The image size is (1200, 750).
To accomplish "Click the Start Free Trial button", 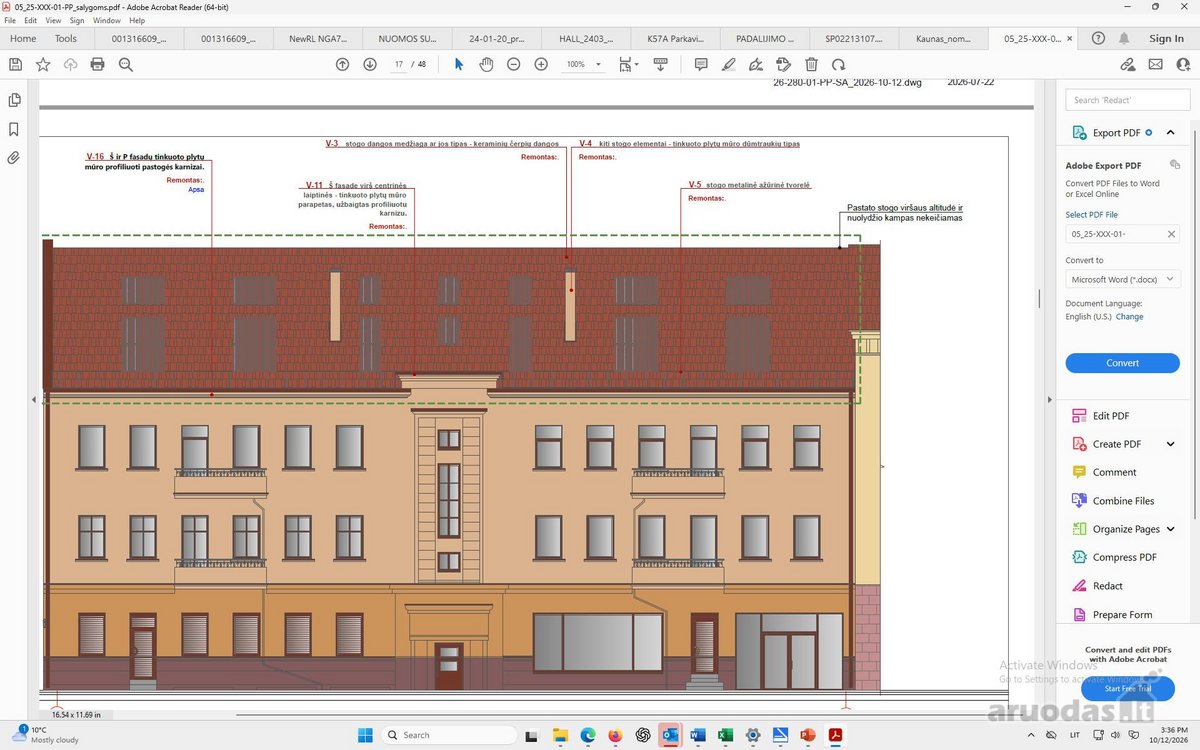I will pos(1127,688).
